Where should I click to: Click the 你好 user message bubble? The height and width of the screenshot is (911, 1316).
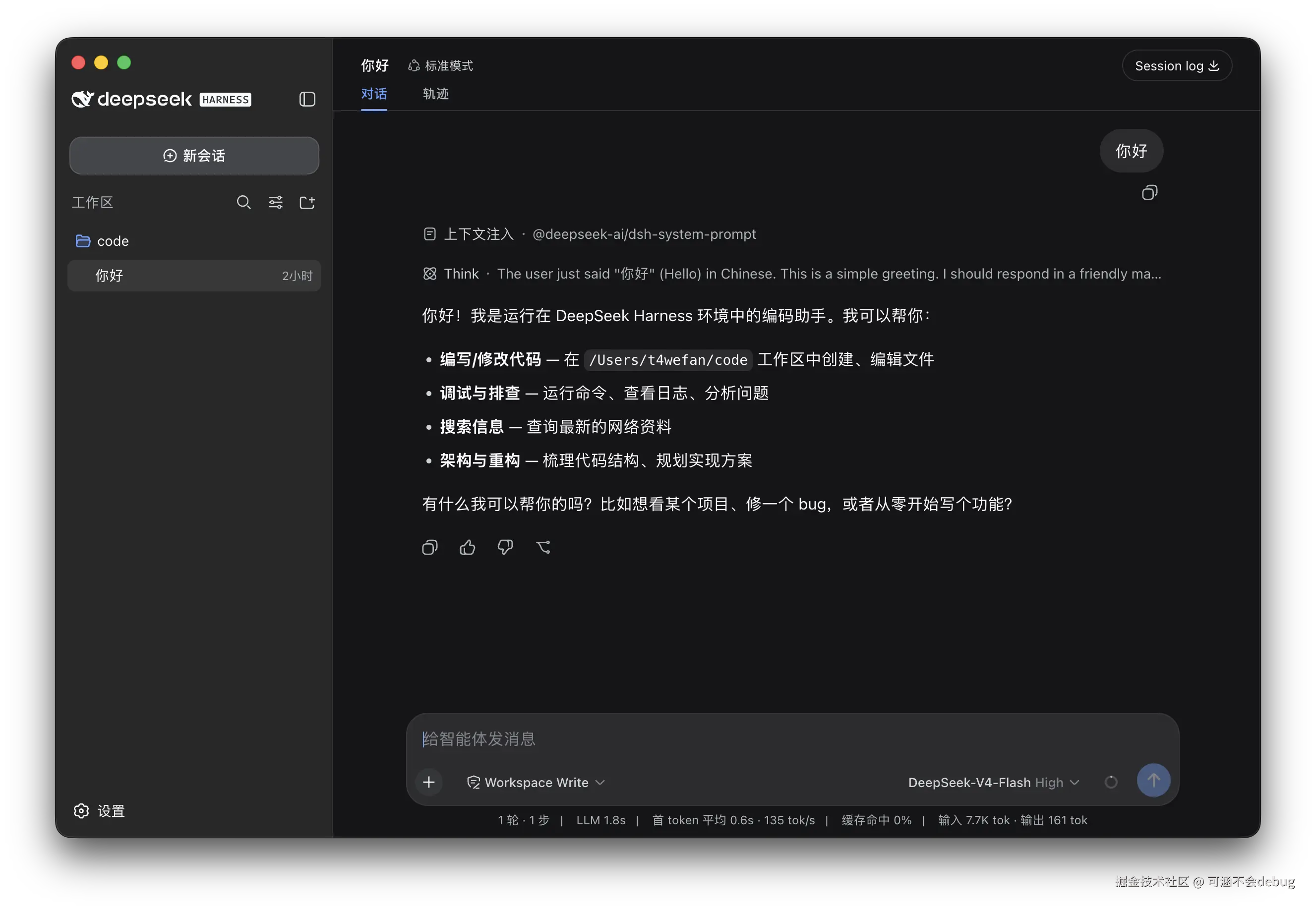(1131, 151)
